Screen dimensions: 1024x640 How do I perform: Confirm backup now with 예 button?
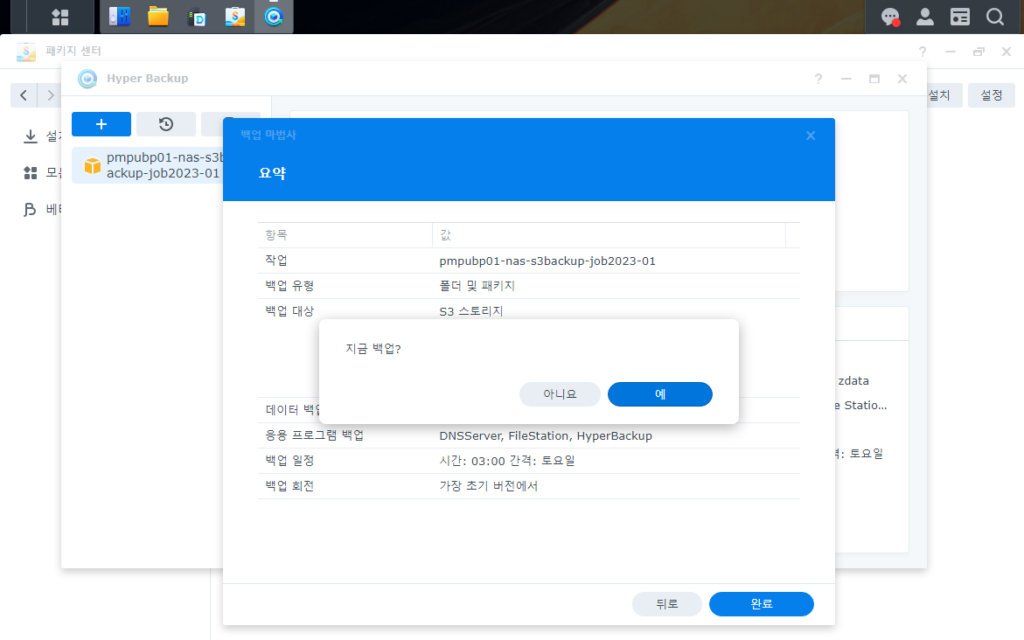[x=660, y=394]
